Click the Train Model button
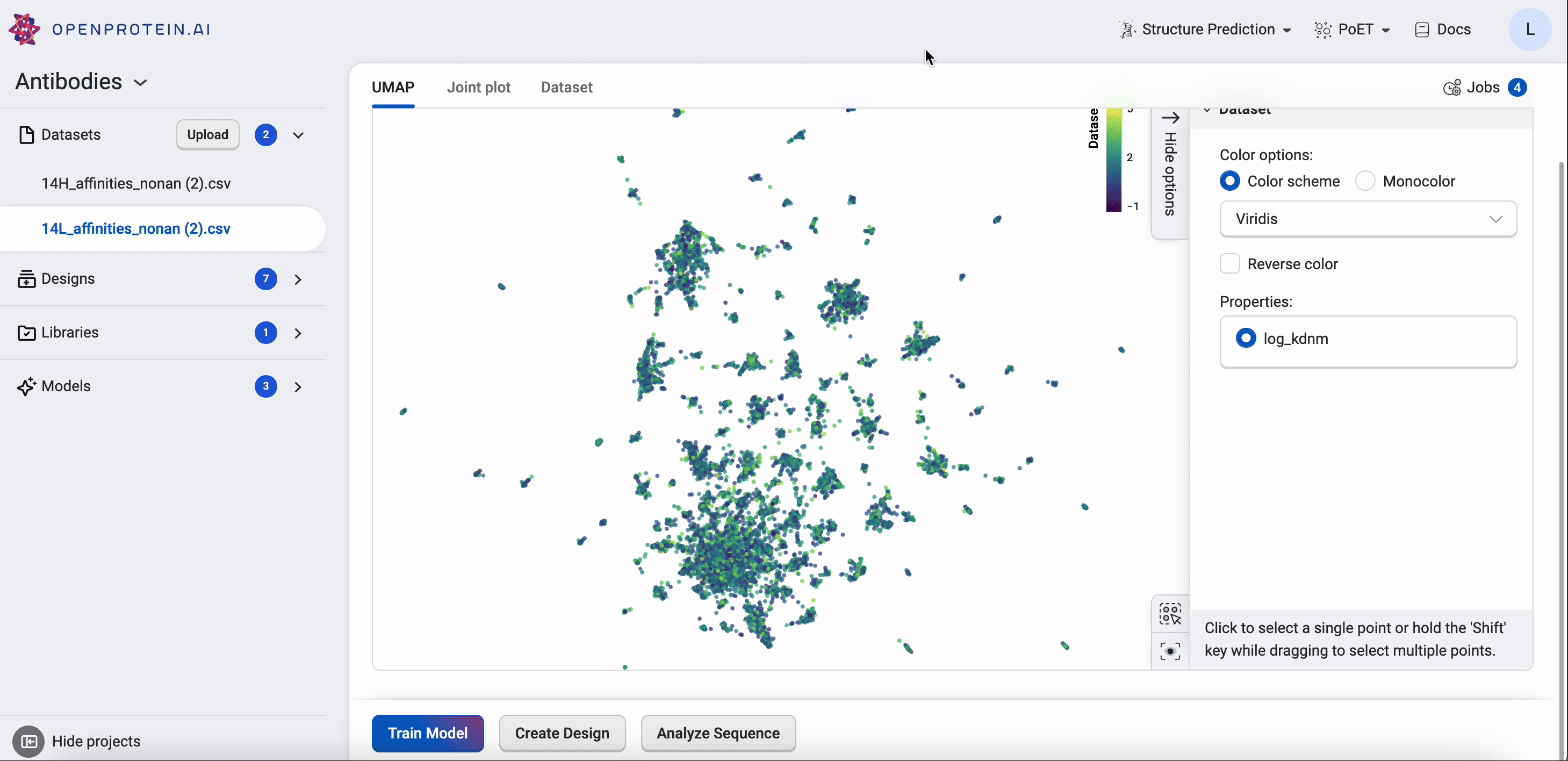This screenshot has height=761, width=1568. 427,733
